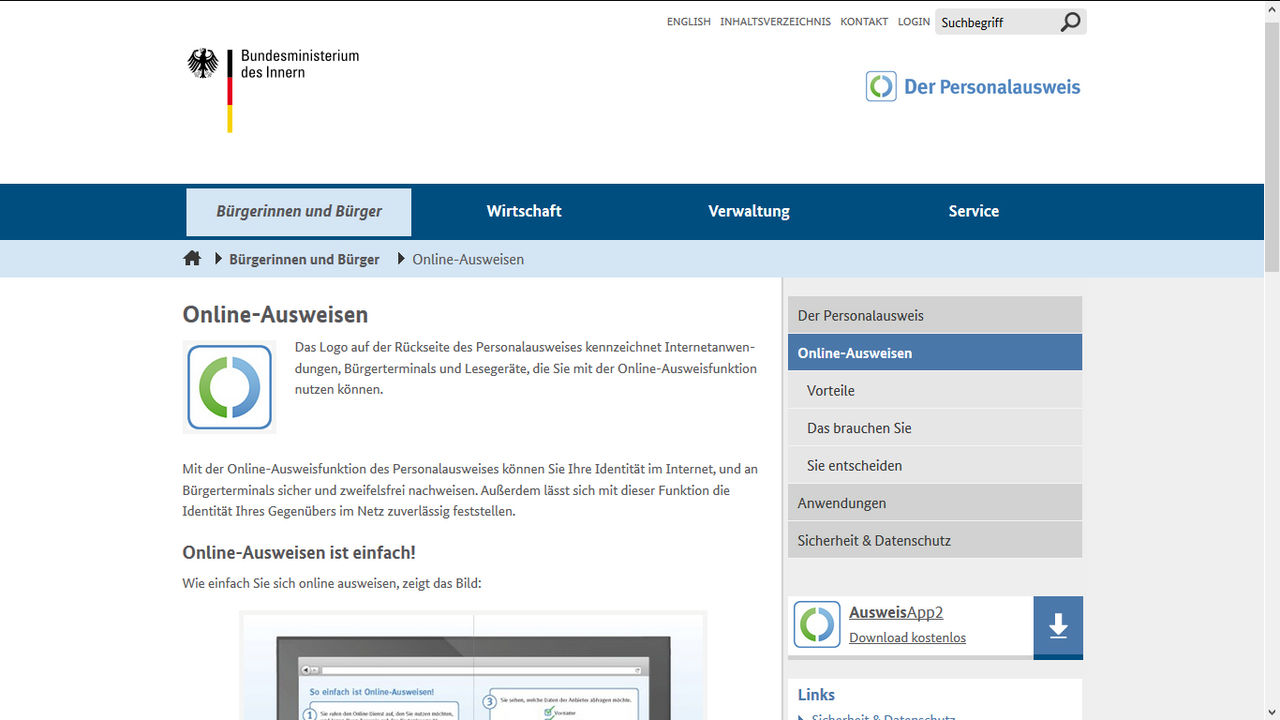The image size is (1280, 720).
Task: Click the AusweisApp2 title link
Action: click(896, 613)
